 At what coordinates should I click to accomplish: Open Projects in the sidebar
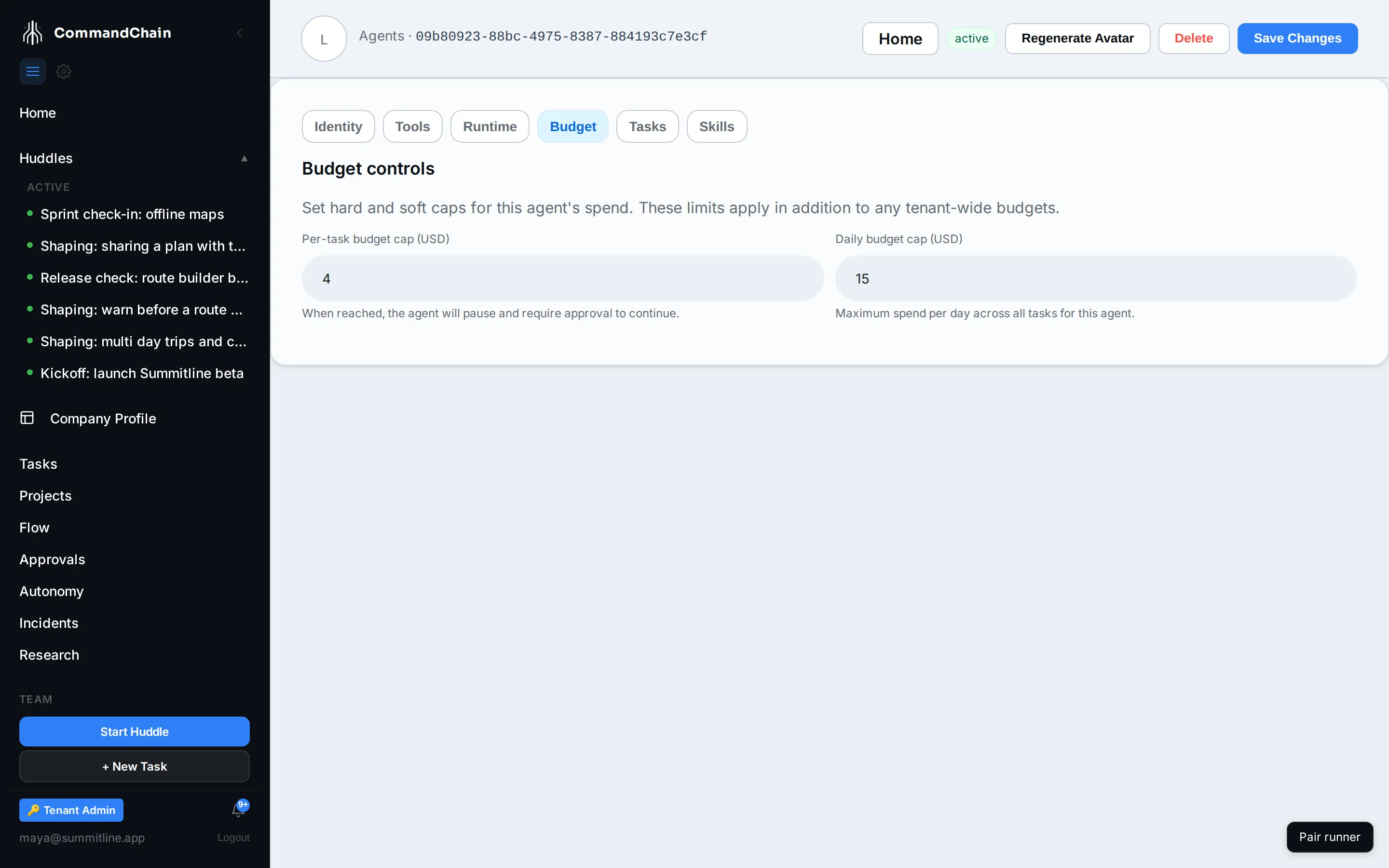45,495
